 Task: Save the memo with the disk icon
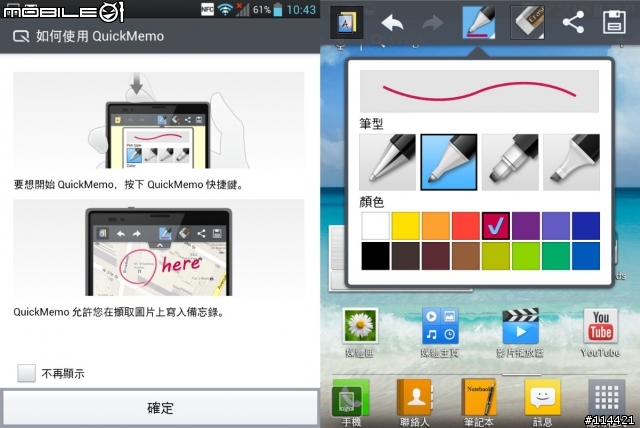[614, 22]
